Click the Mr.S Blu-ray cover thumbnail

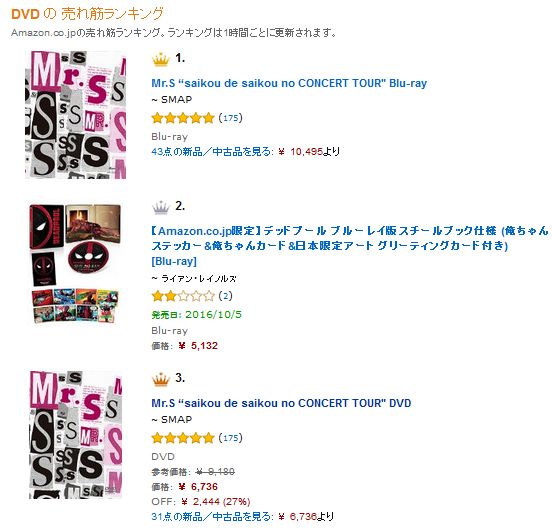pos(75,115)
